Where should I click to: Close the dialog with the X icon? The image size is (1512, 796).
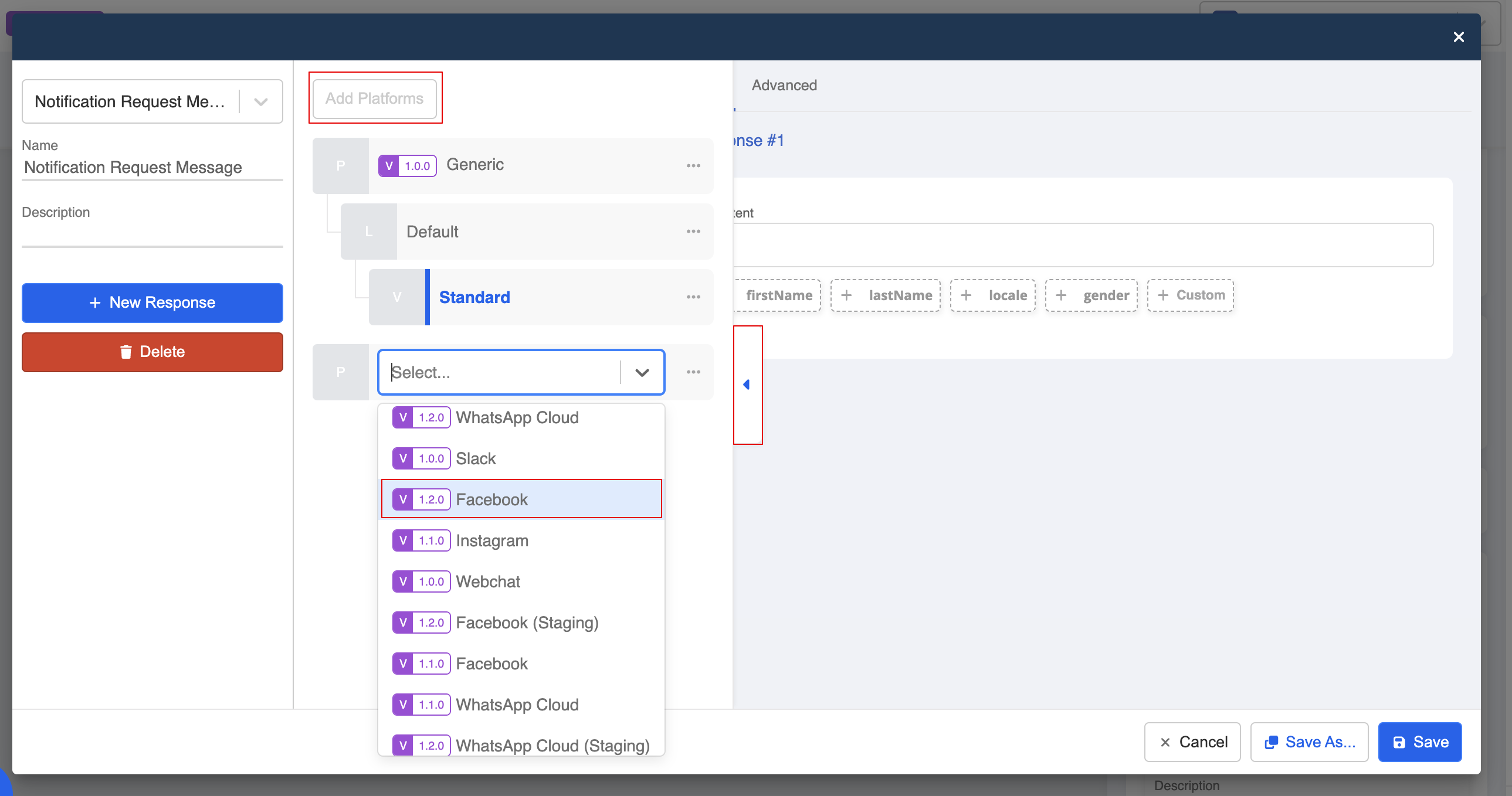pos(1459,37)
